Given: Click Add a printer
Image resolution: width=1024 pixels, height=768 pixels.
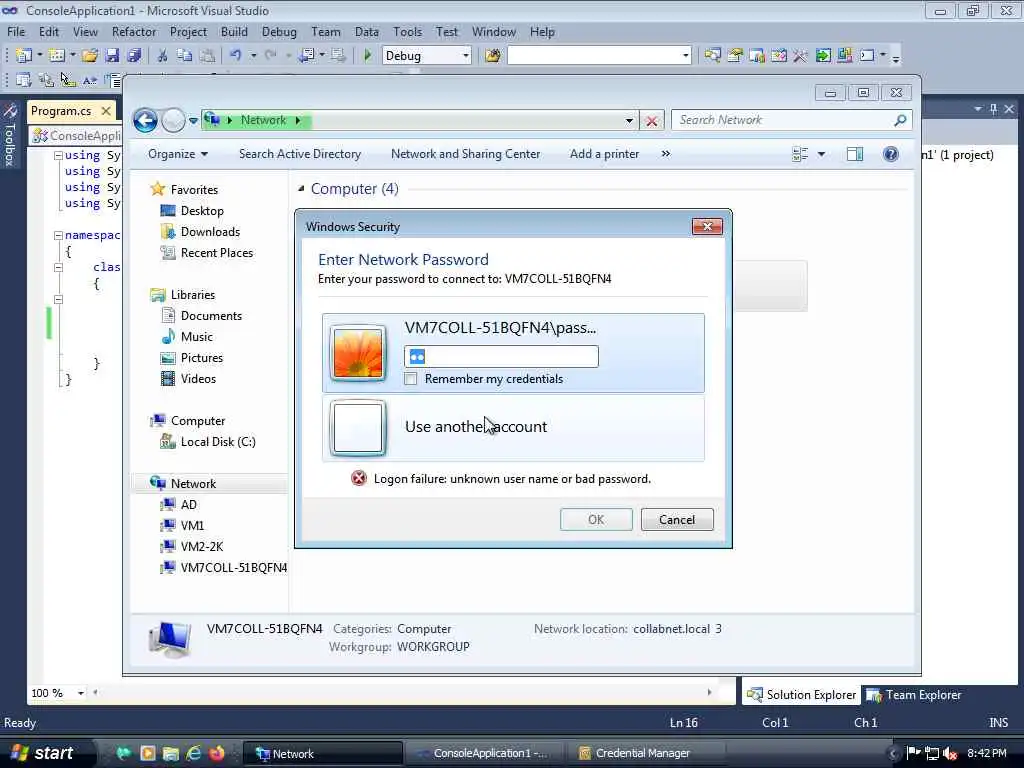Looking at the screenshot, I should (x=604, y=154).
